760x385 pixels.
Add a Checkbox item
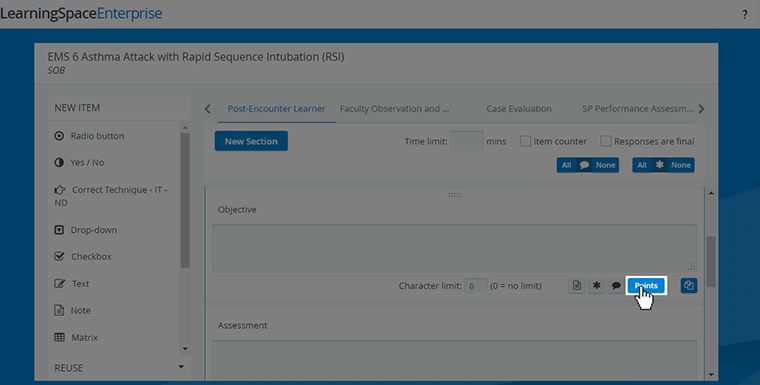pyautogui.click(x=83, y=256)
